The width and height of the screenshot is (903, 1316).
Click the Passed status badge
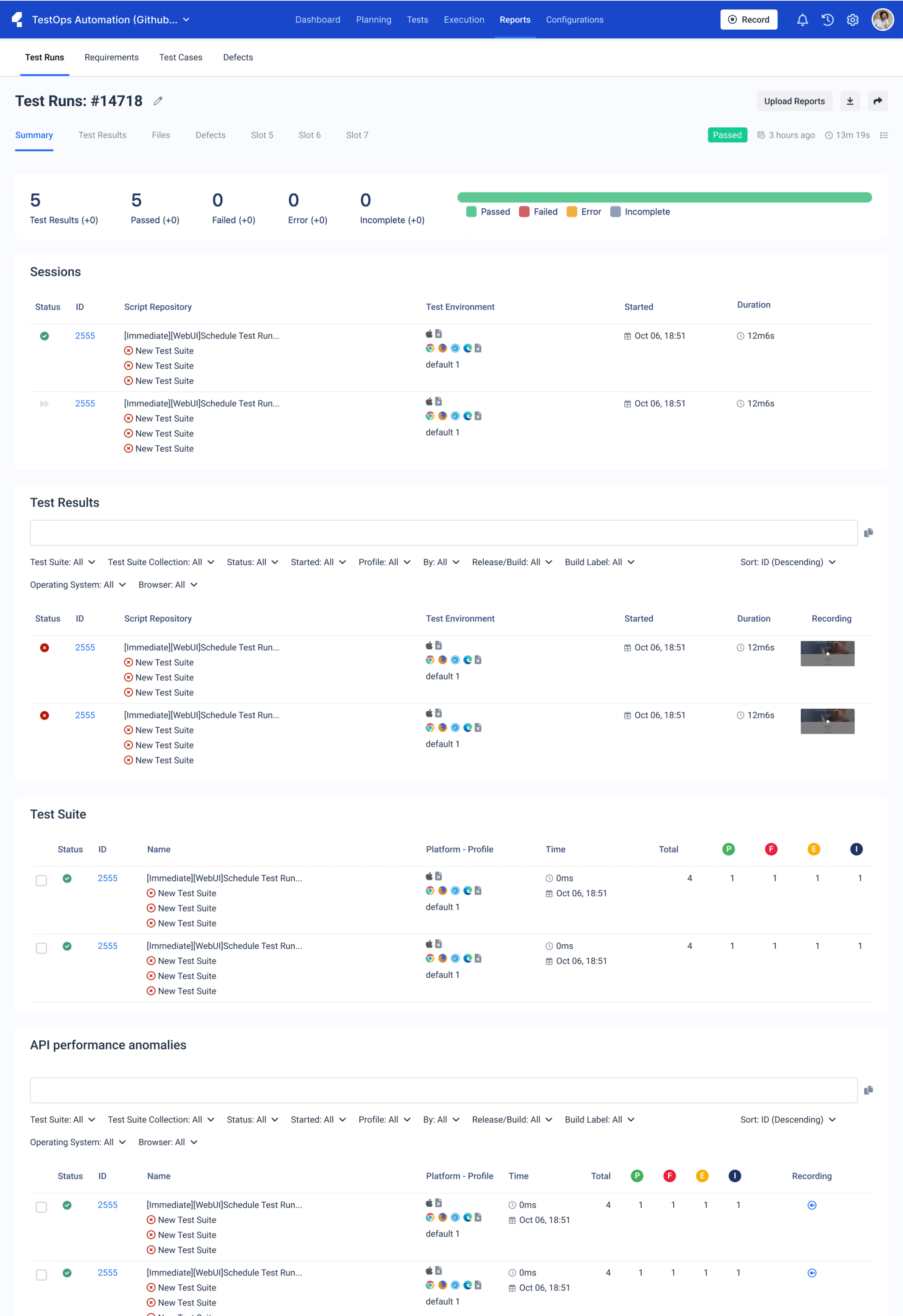(727, 135)
